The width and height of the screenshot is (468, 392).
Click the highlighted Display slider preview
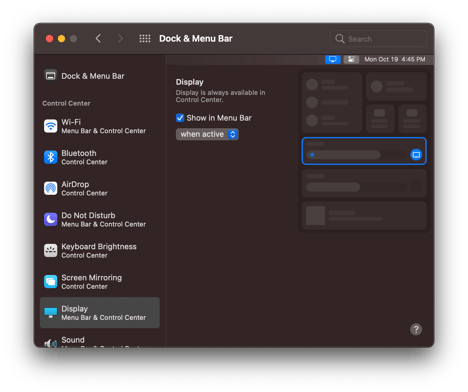(x=364, y=151)
